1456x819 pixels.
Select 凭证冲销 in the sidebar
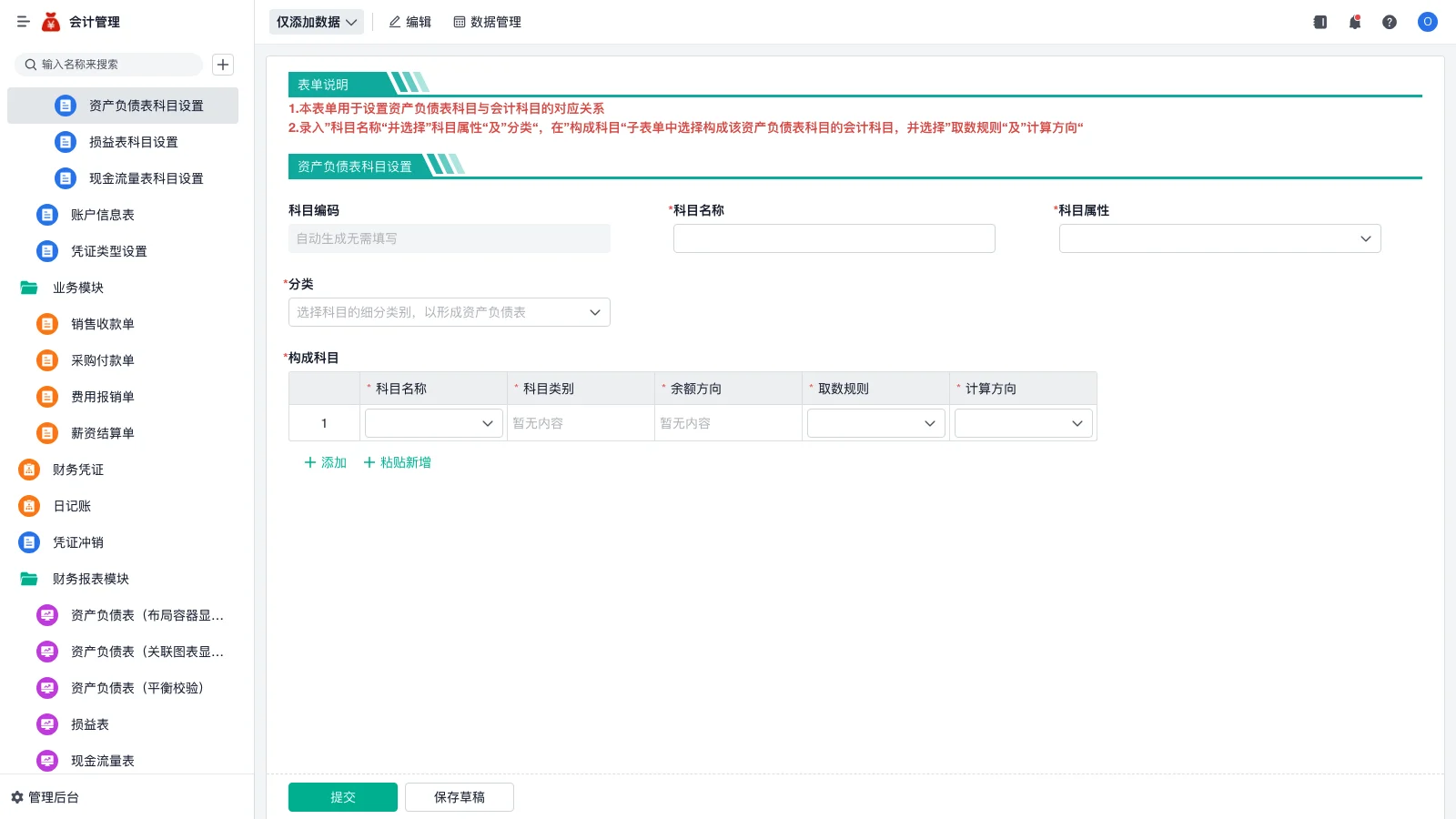point(123,542)
